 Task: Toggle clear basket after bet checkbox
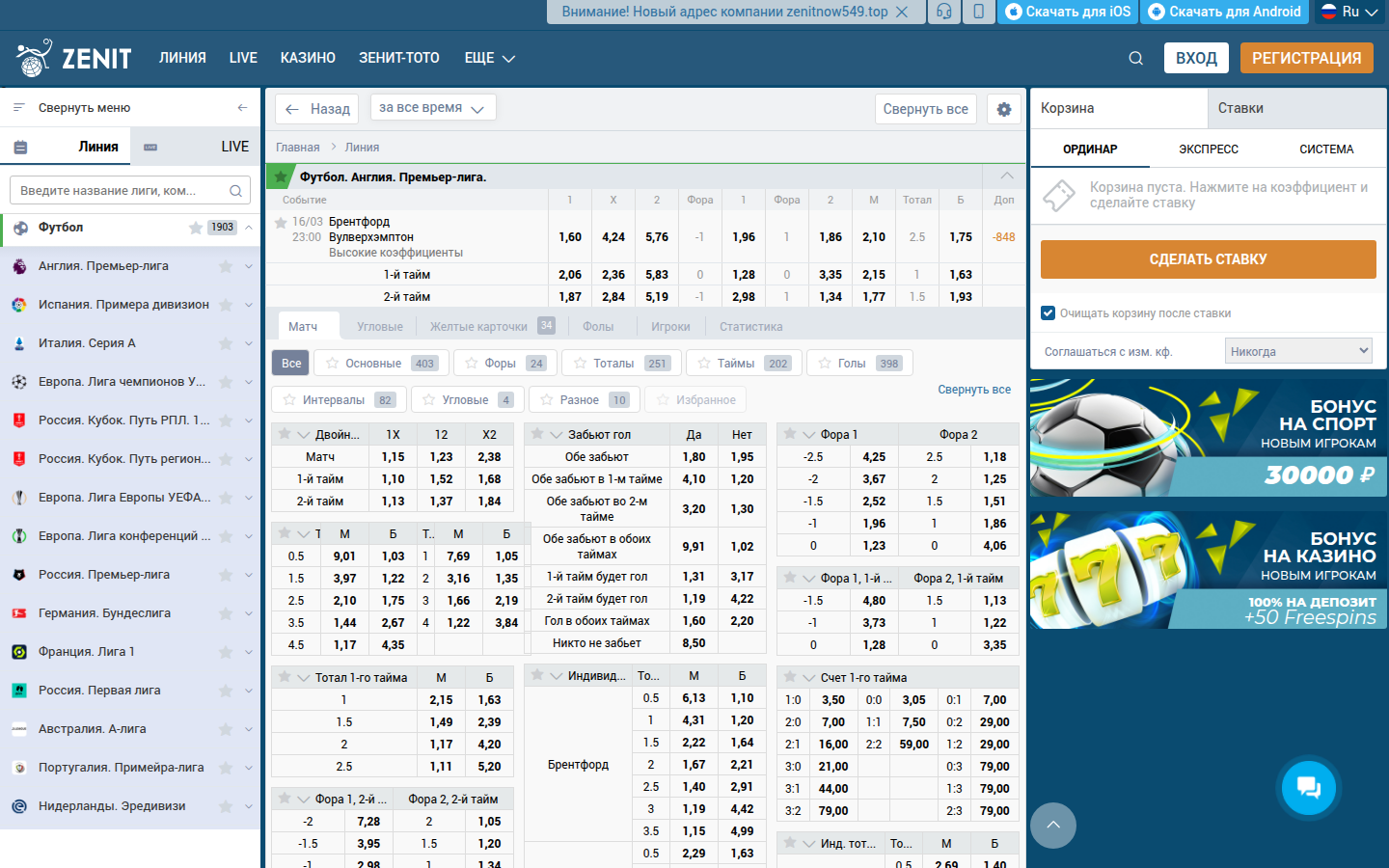point(1049,312)
